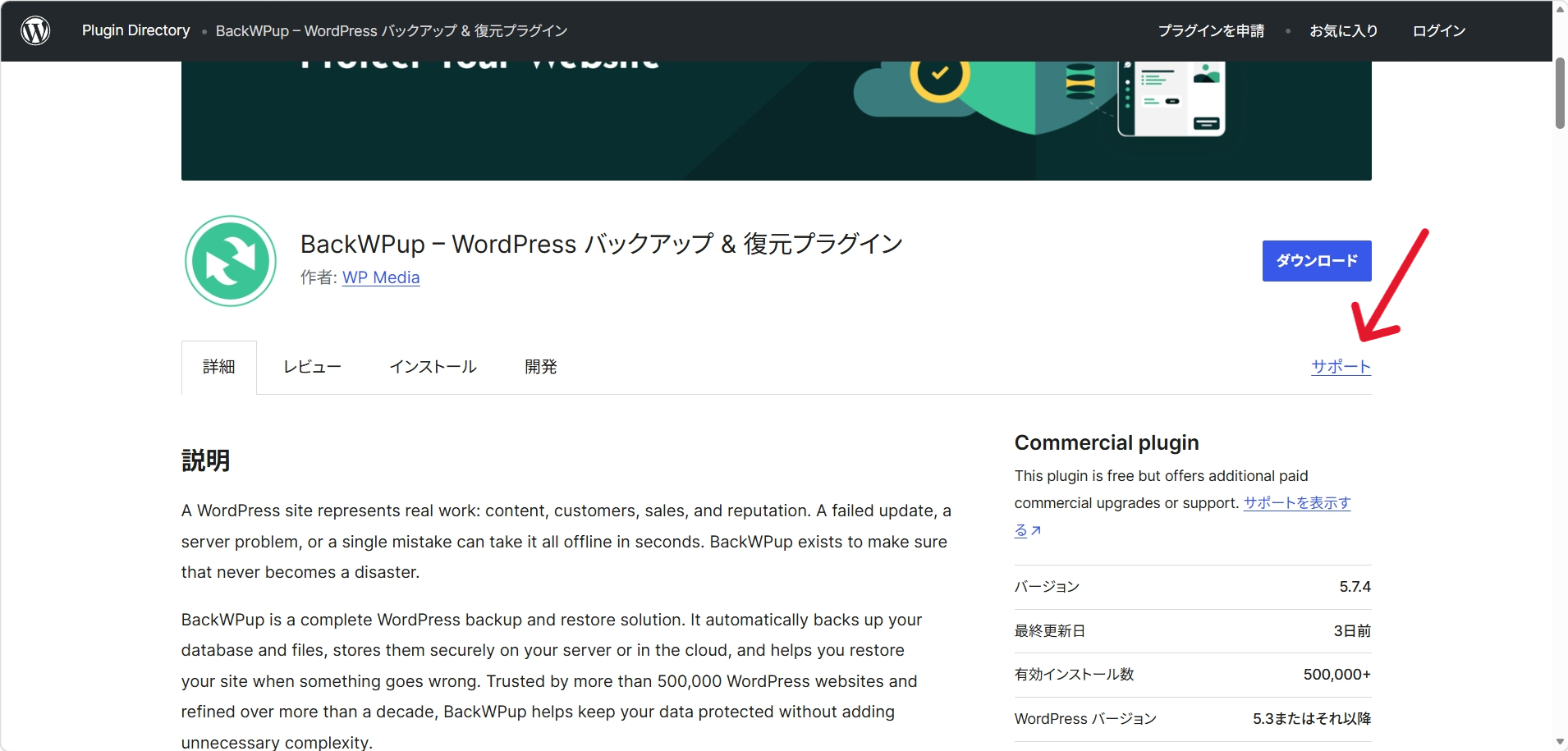Open the Plugin Directory link
1568x751 pixels.
pos(135,30)
